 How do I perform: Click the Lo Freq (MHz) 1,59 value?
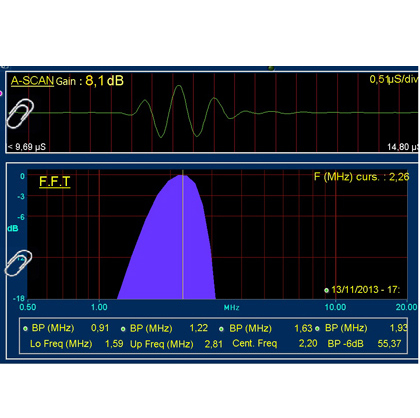click(x=114, y=344)
